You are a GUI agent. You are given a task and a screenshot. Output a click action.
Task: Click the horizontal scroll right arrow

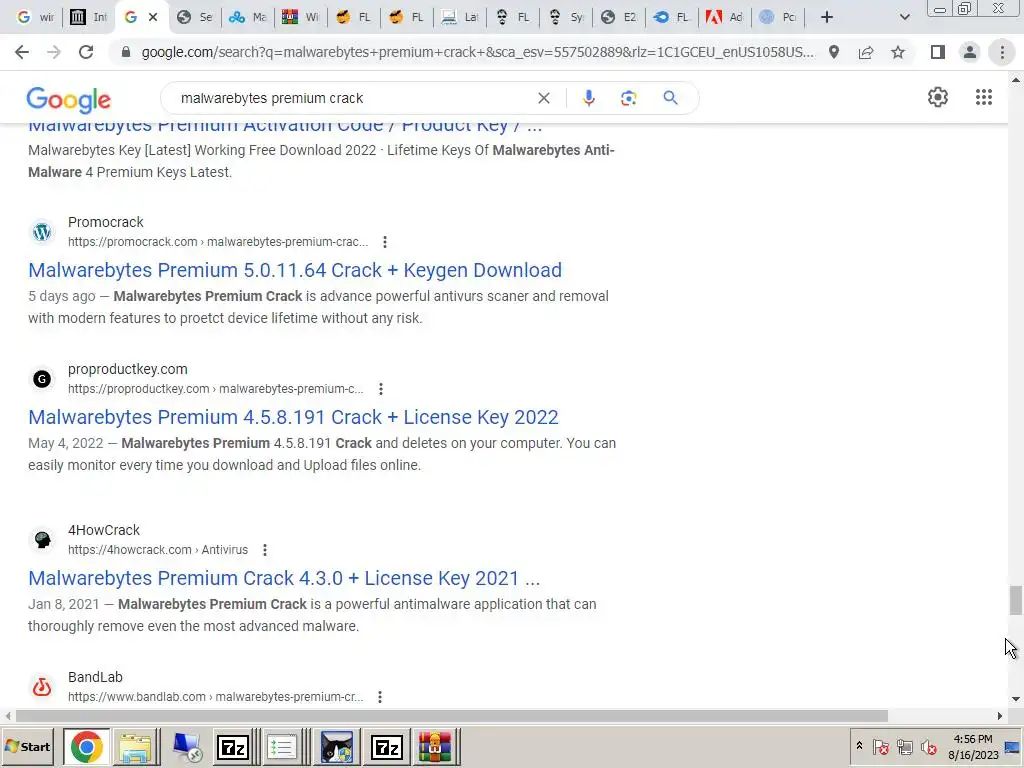click(x=1000, y=716)
